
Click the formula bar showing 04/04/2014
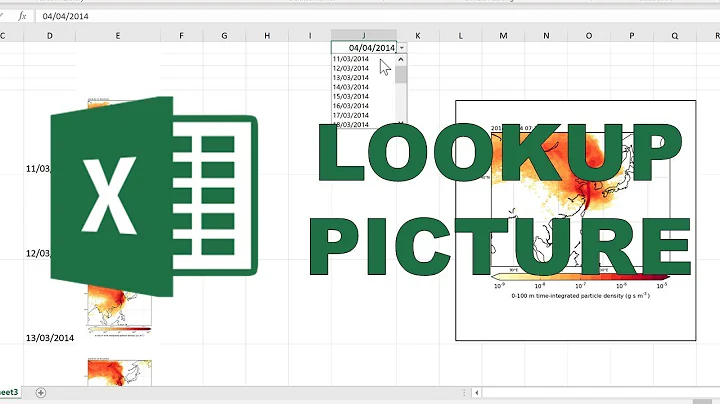tap(377, 16)
